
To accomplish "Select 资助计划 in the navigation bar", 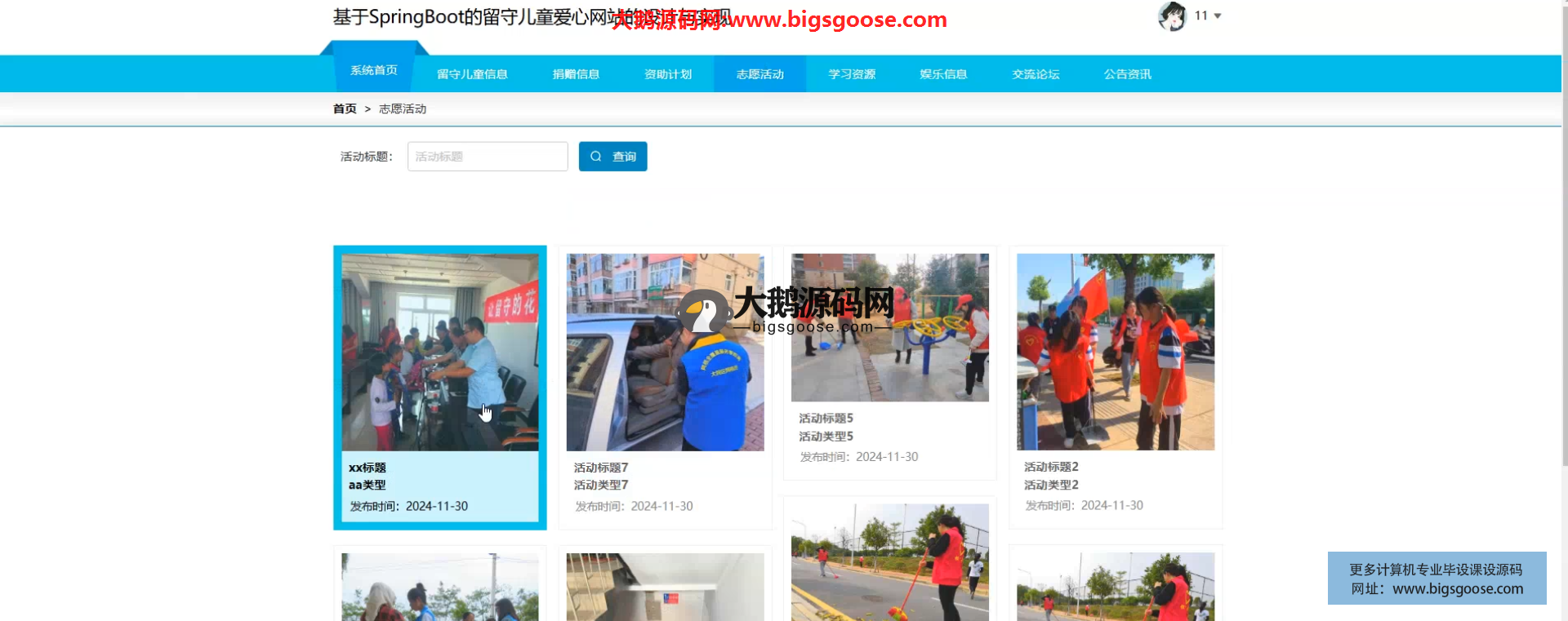I will (x=668, y=74).
